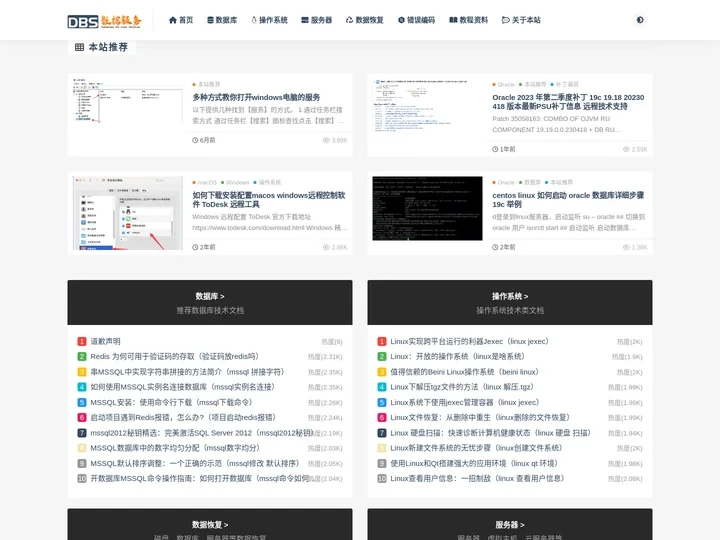Click the eye view icon beside 2.86K
The image size is (720, 540).
coord(326,247)
